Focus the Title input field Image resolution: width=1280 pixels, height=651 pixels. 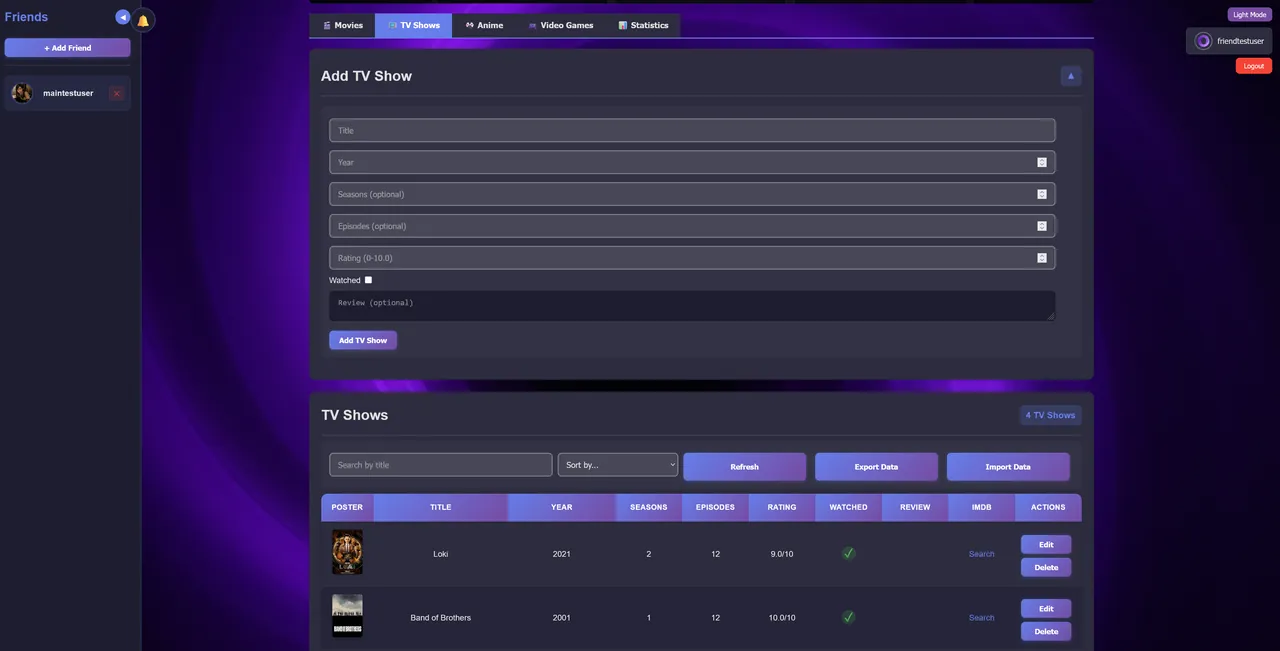[x=692, y=130]
